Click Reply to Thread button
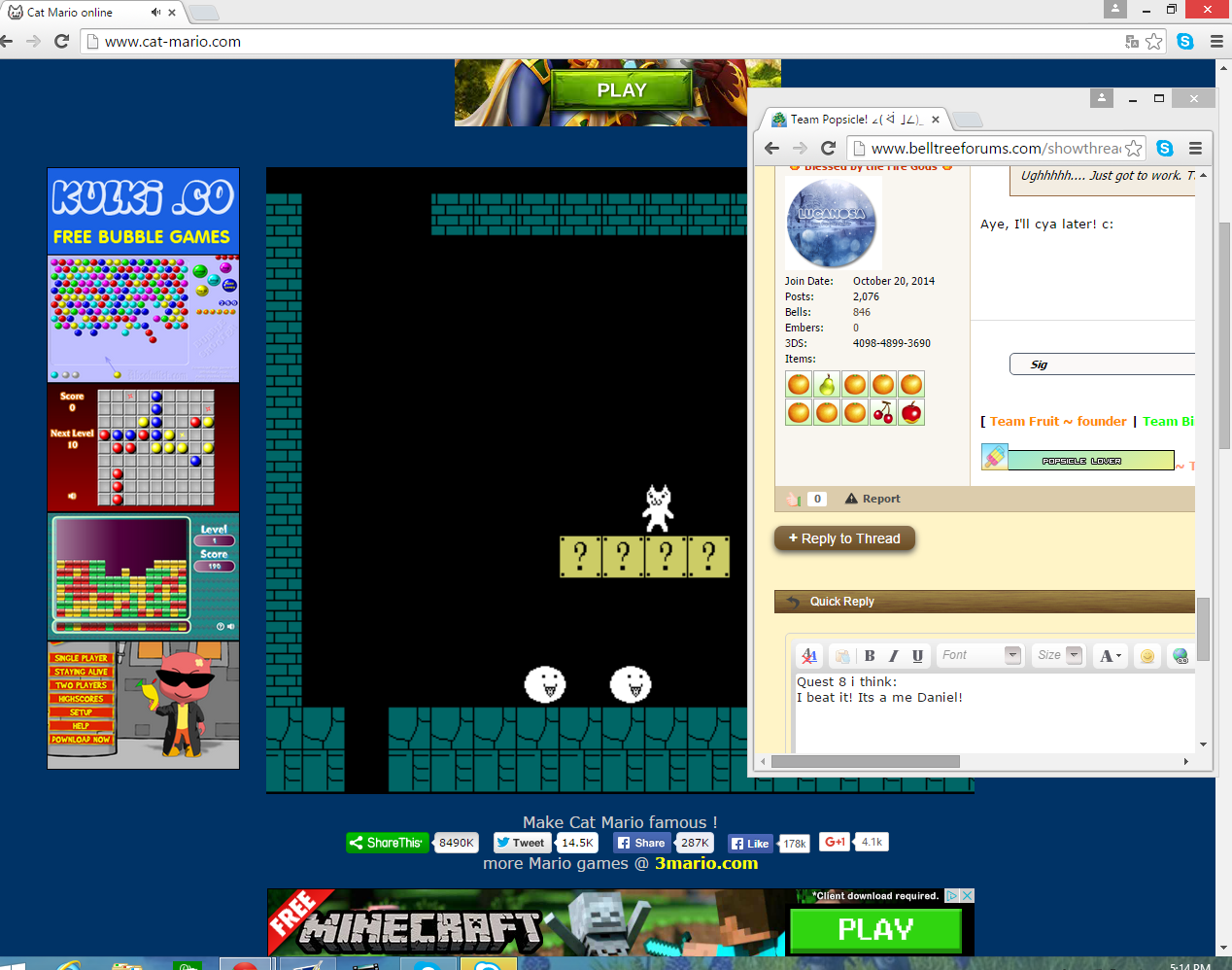Image resolution: width=1232 pixels, height=970 pixels. [844, 538]
